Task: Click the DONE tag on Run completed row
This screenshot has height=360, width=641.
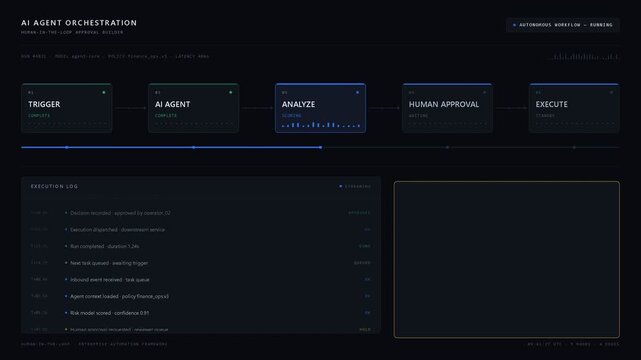Action: pyautogui.click(x=364, y=246)
